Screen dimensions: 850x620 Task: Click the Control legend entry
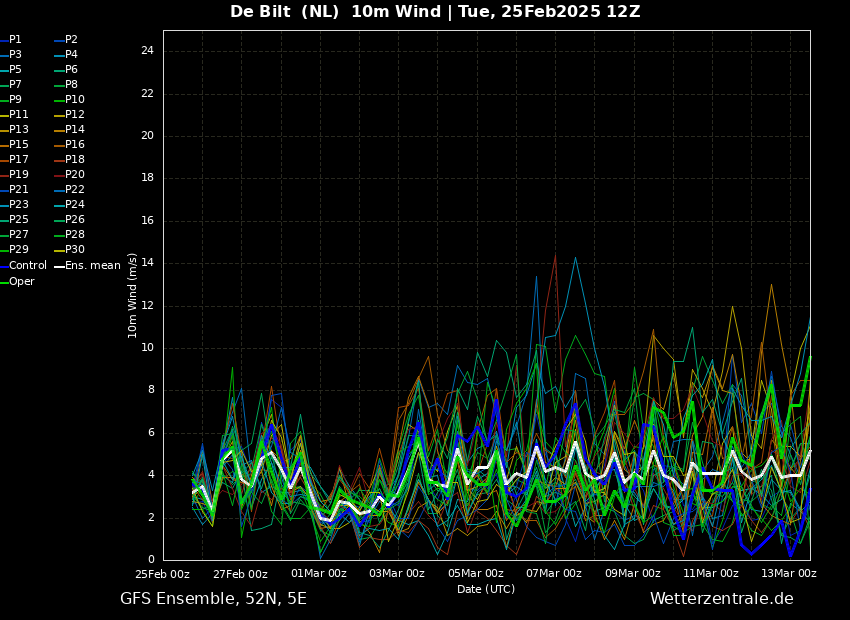click(24, 266)
